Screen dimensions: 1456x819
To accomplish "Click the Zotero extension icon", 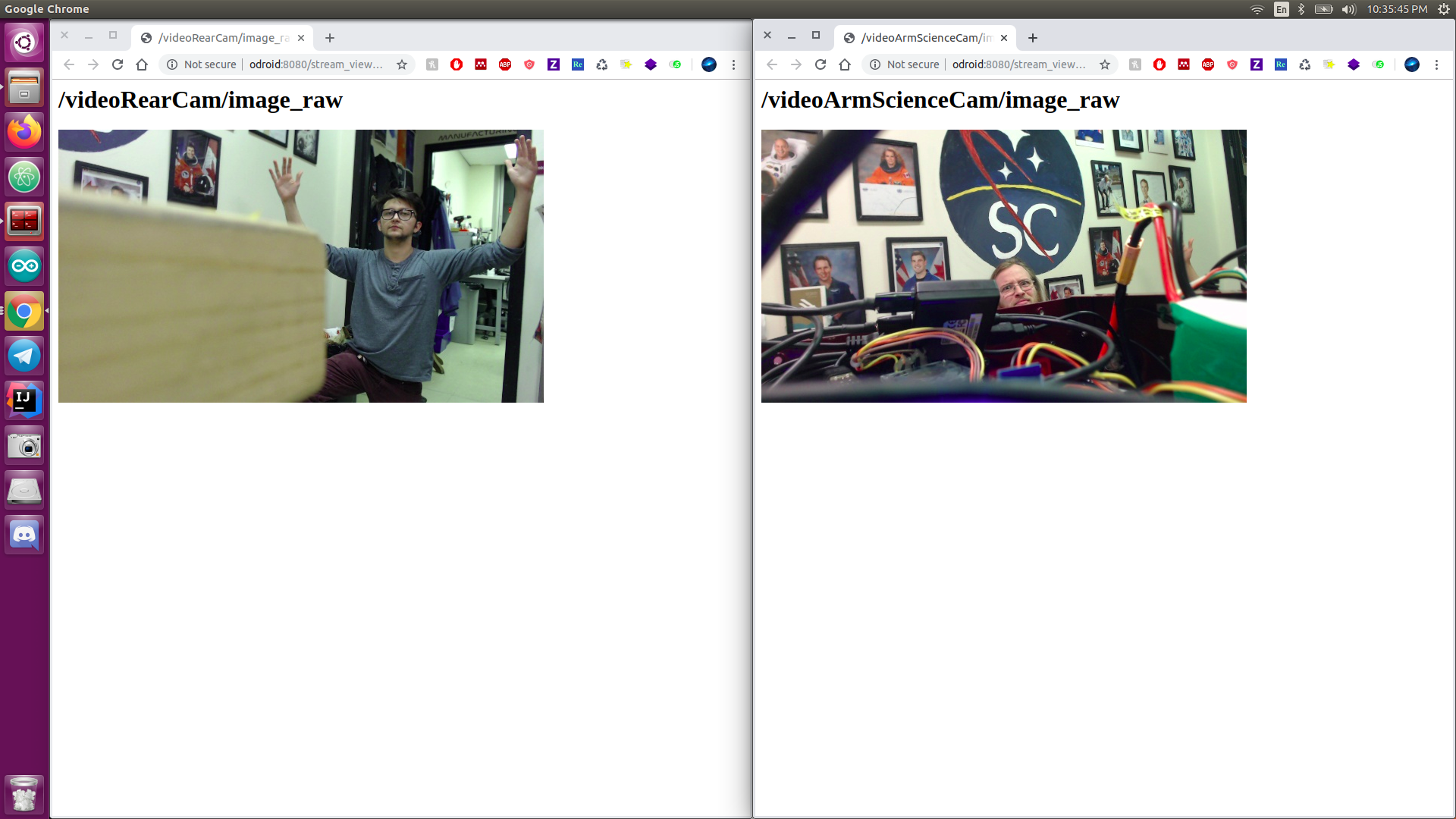I will [553, 64].
